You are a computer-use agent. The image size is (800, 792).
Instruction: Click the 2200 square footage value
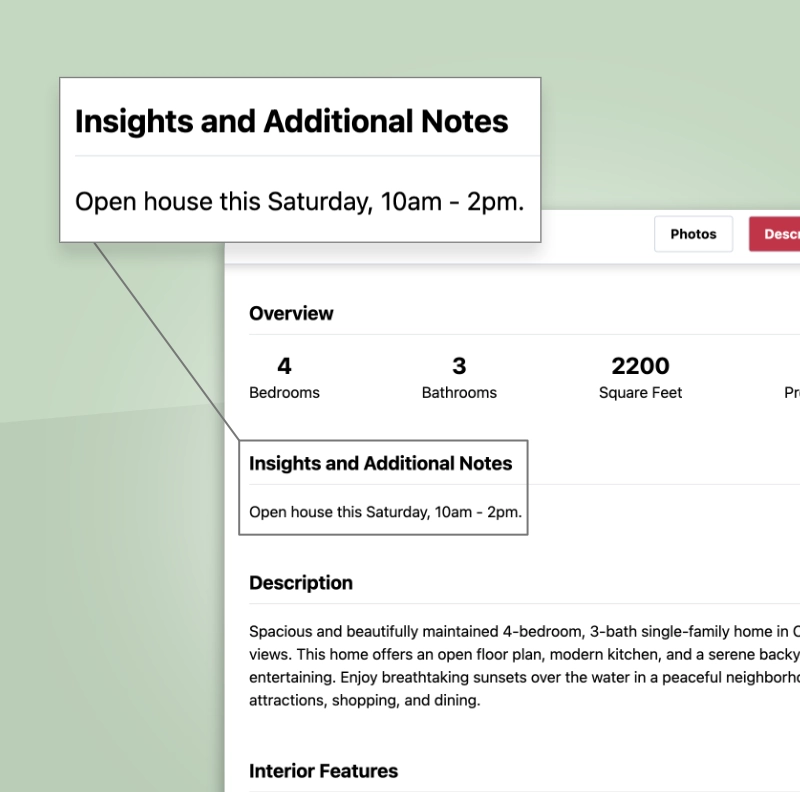tap(640, 366)
